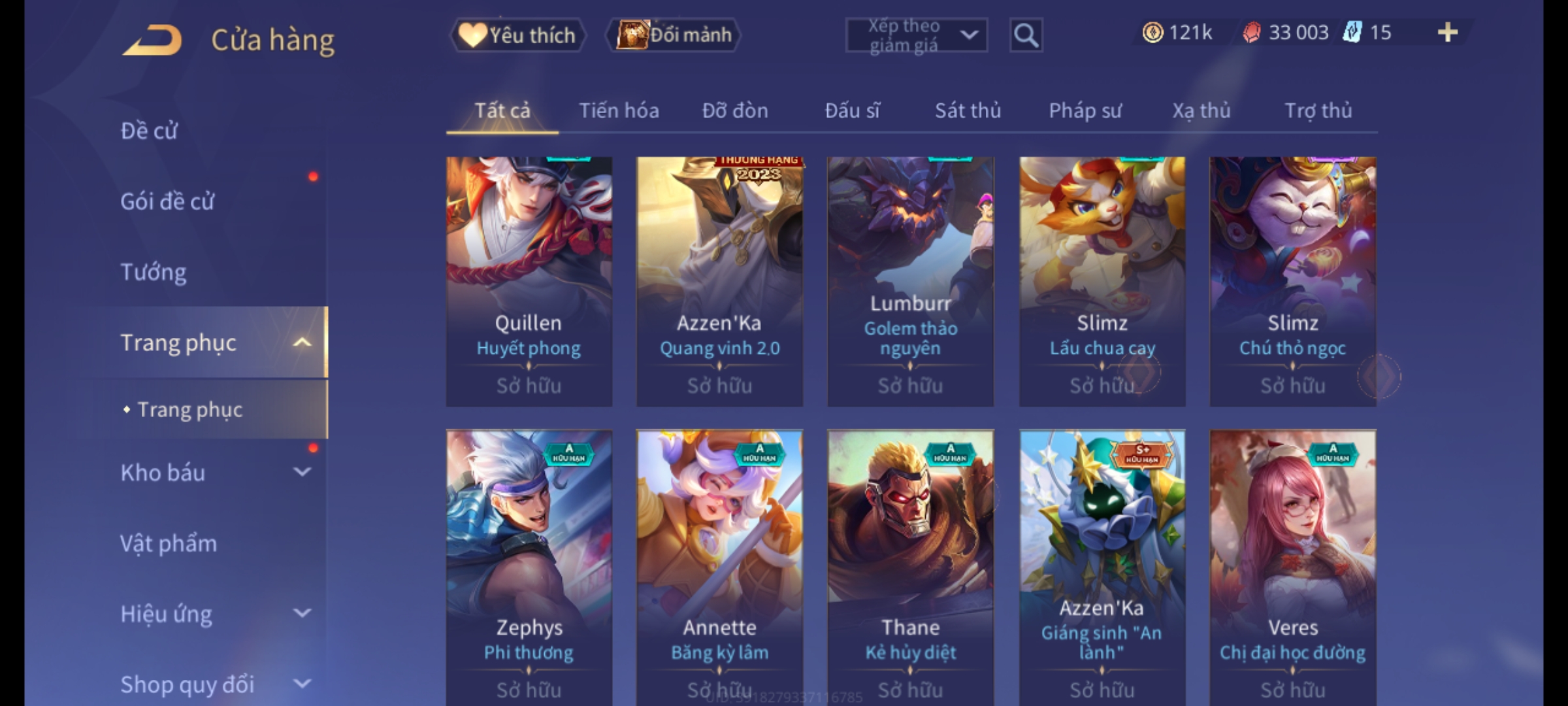Expand the Shop quy đổi section
The width and height of the screenshot is (1568, 706).
coord(302,684)
